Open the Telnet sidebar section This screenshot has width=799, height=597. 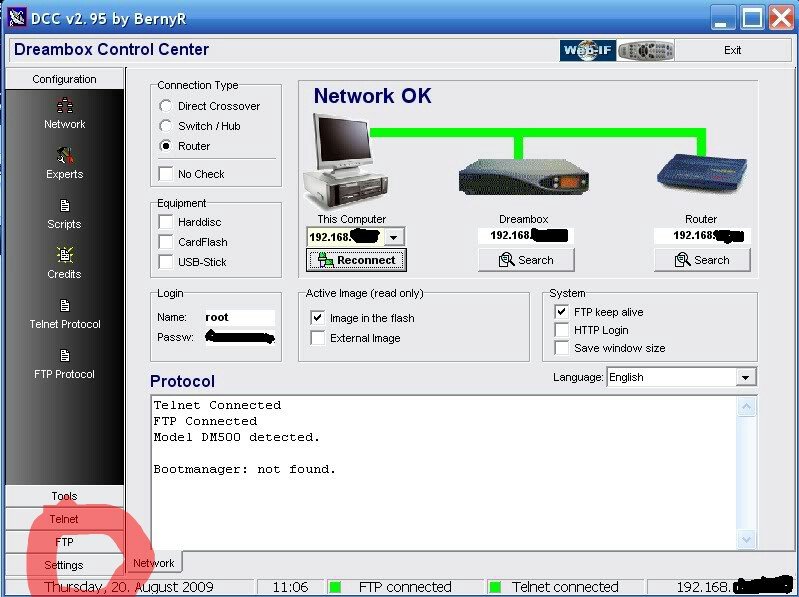pyautogui.click(x=64, y=519)
